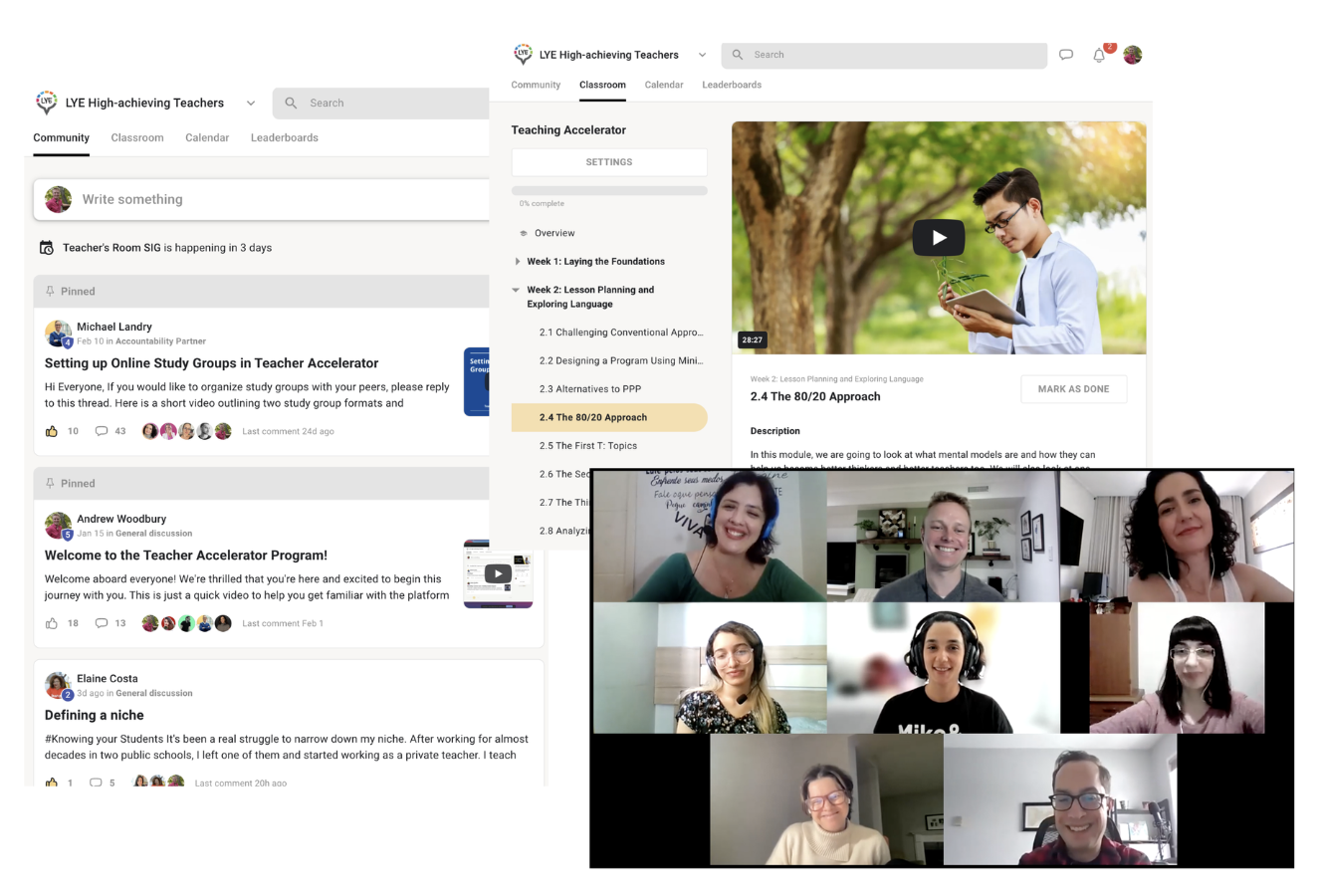Open the notifications bell with red badge
The image size is (1322, 896).
pos(1099,55)
